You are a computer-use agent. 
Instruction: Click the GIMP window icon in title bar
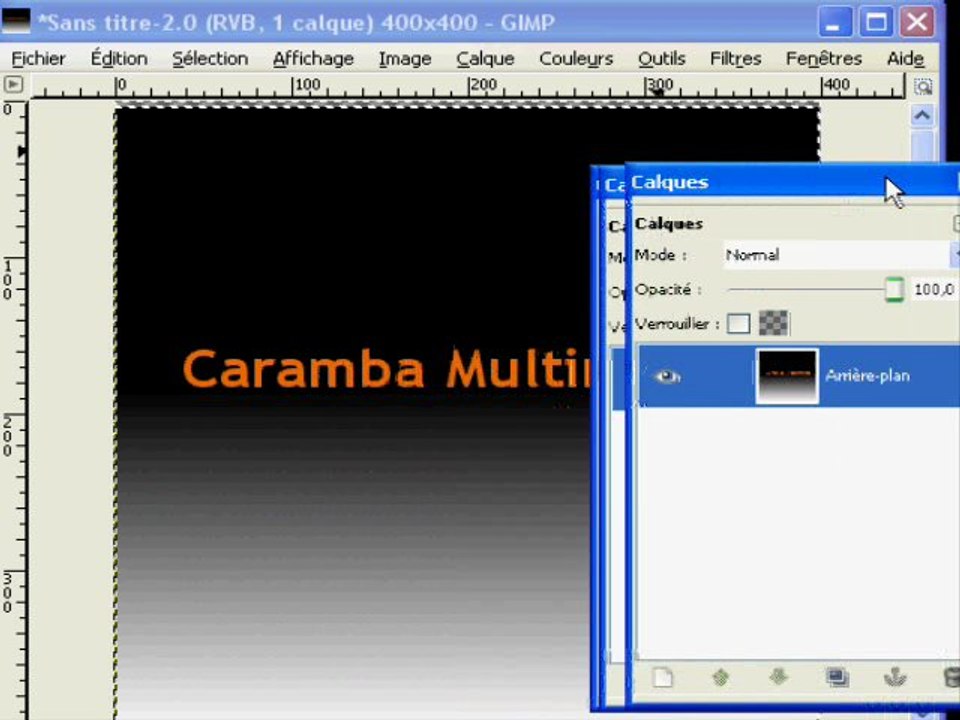16,21
